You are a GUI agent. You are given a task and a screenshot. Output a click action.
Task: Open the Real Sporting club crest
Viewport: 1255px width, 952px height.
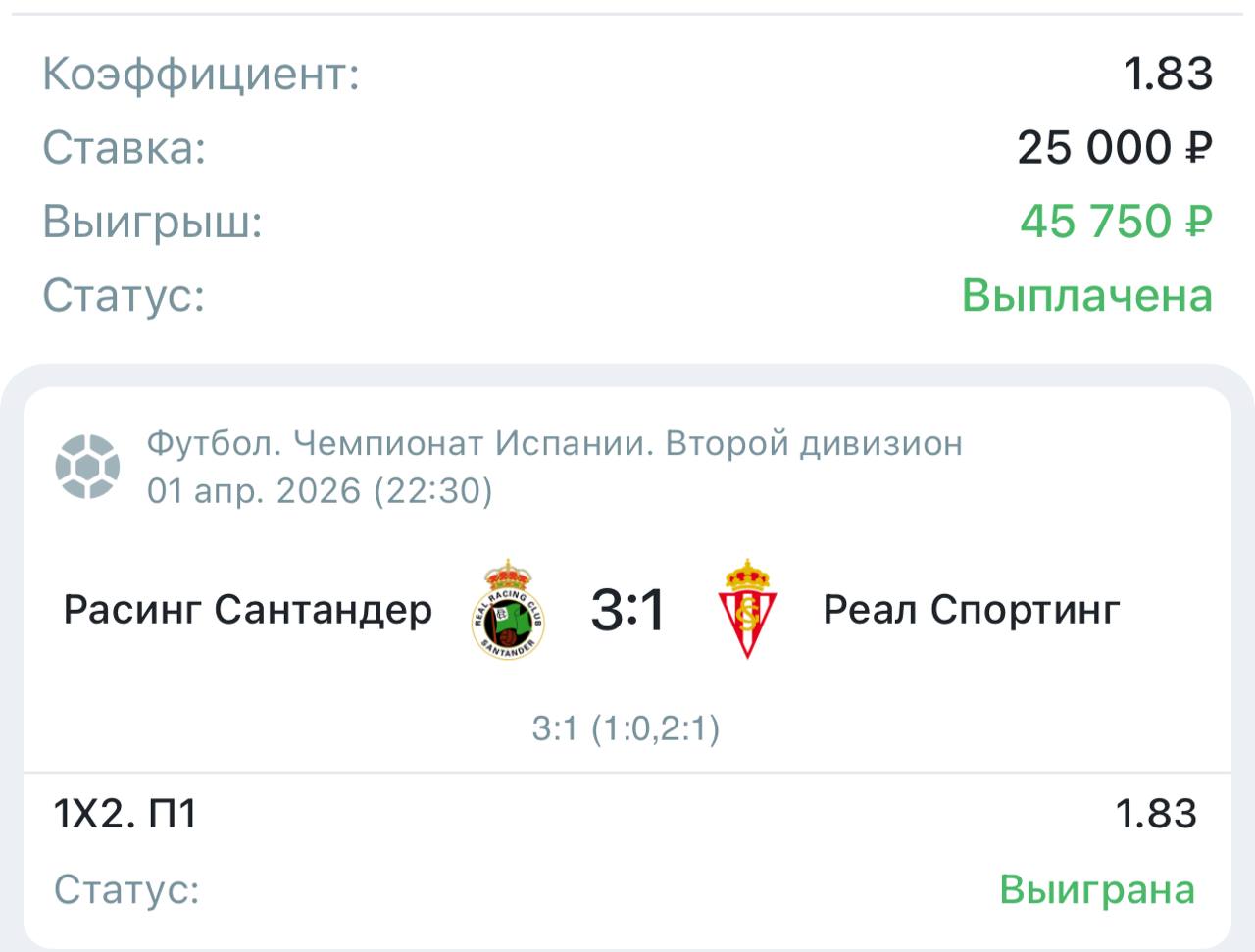point(746,610)
